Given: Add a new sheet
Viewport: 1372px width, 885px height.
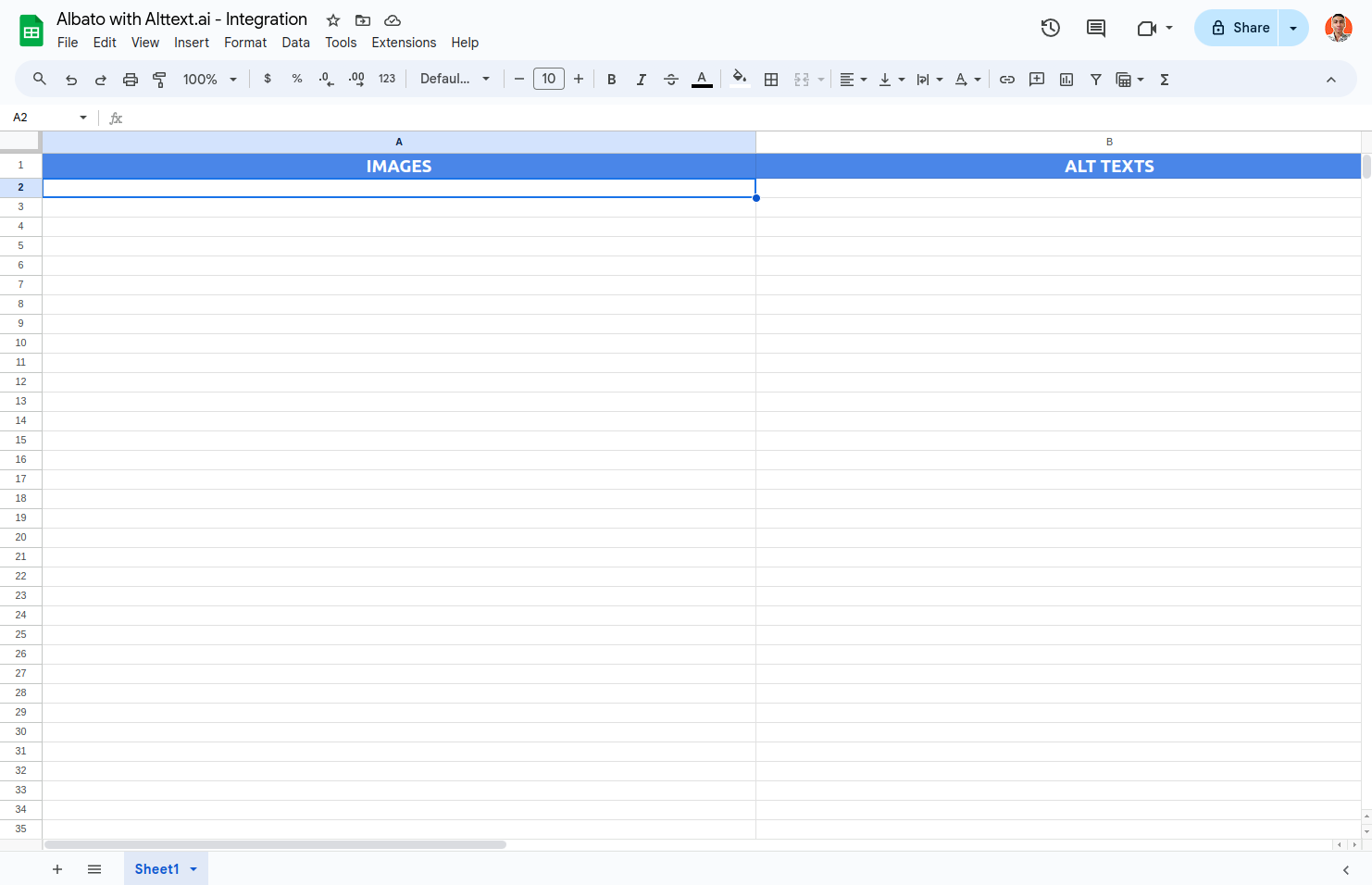Looking at the screenshot, I should [57, 869].
